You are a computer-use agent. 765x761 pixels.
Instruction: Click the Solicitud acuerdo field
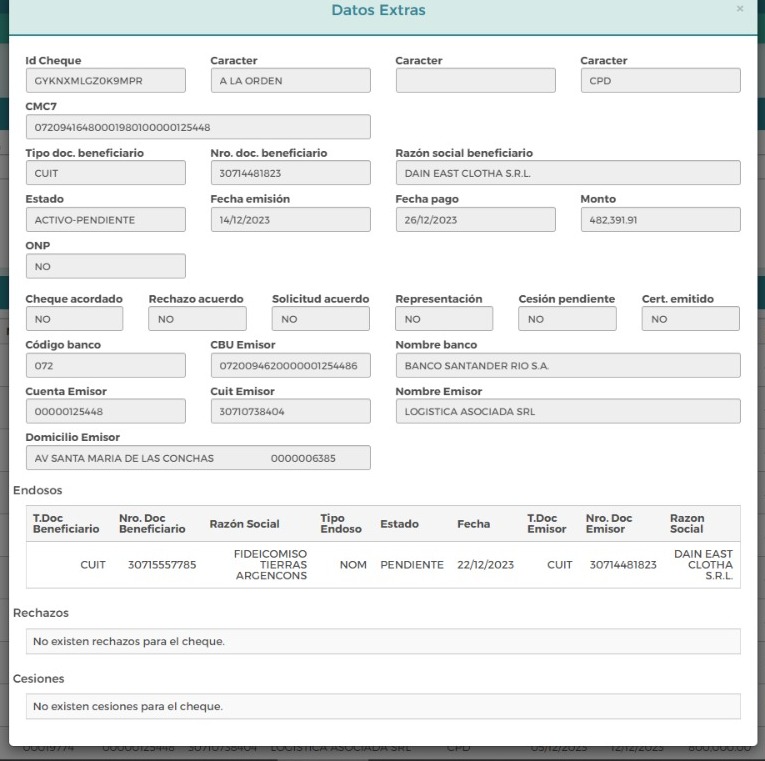coord(321,319)
